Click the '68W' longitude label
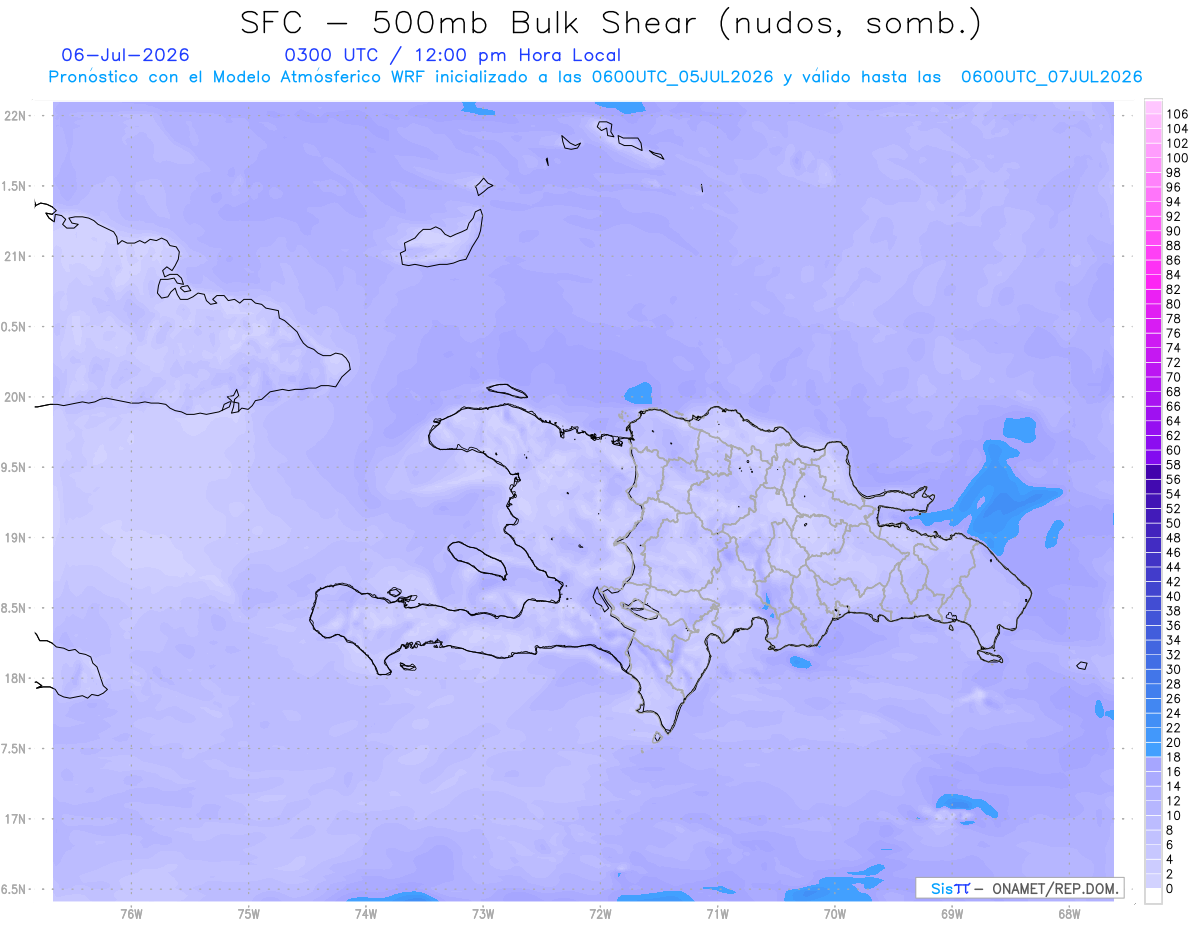The height and width of the screenshot is (927, 1200). (1069, 914)
